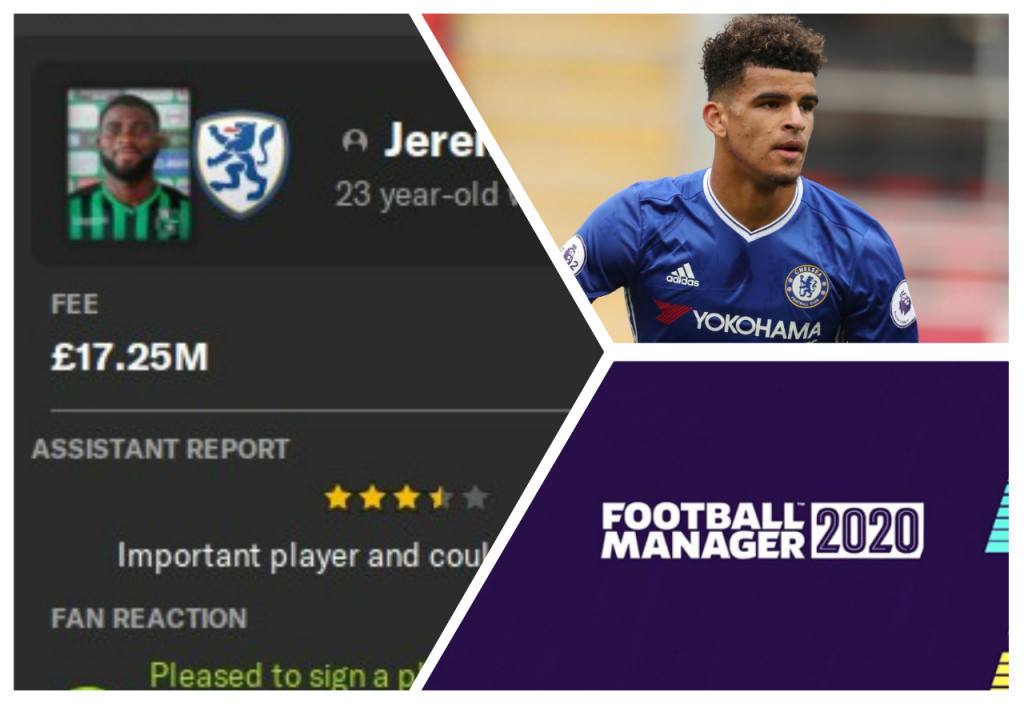The width and height of the screenshot is (1024, 704).
Task: Click the Football Manager 2020 logo
Action: [x=762, y=530]
